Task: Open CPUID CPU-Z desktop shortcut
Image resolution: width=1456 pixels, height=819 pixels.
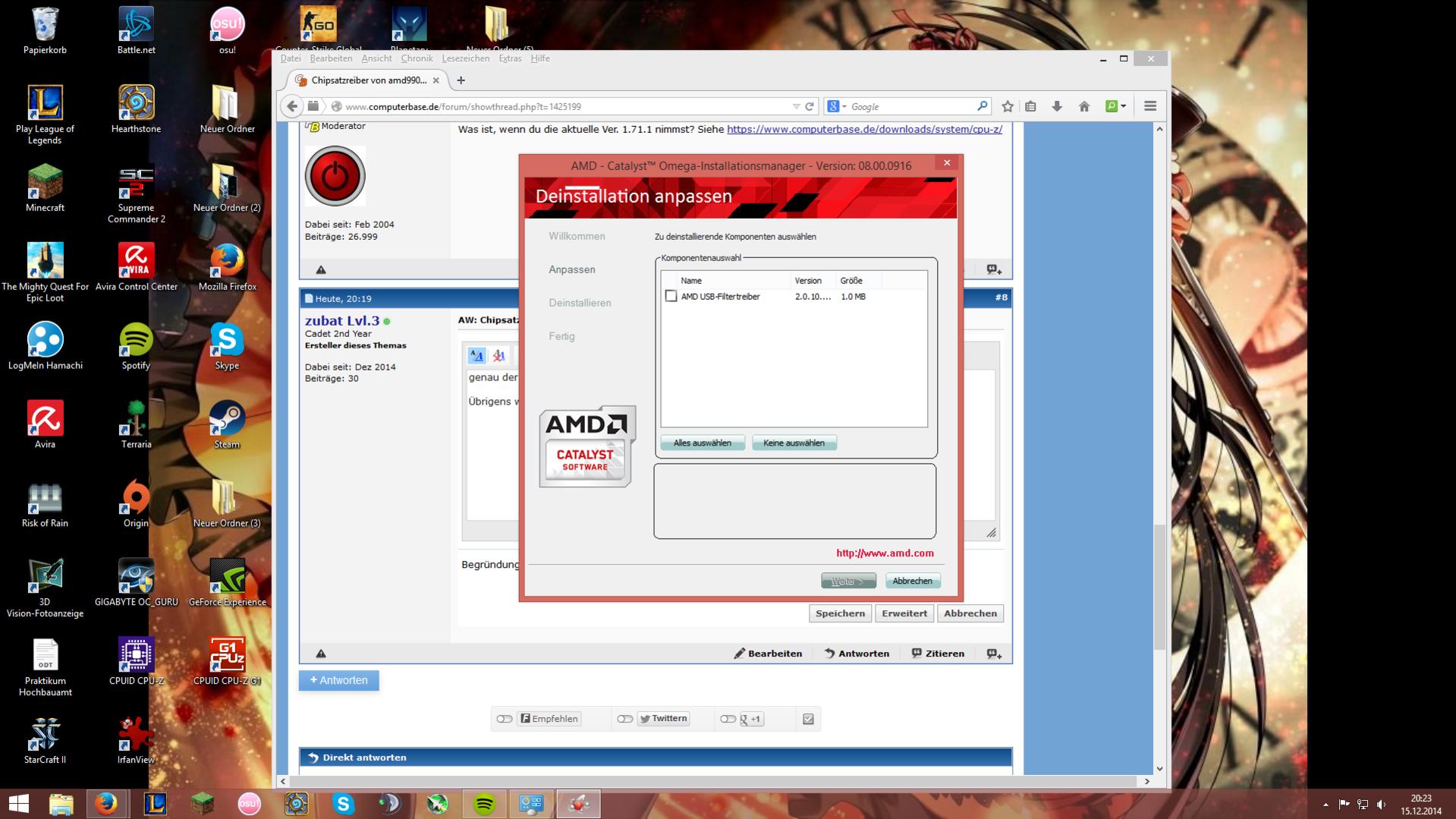Action: pyautogui.click(x=136, y=663)
